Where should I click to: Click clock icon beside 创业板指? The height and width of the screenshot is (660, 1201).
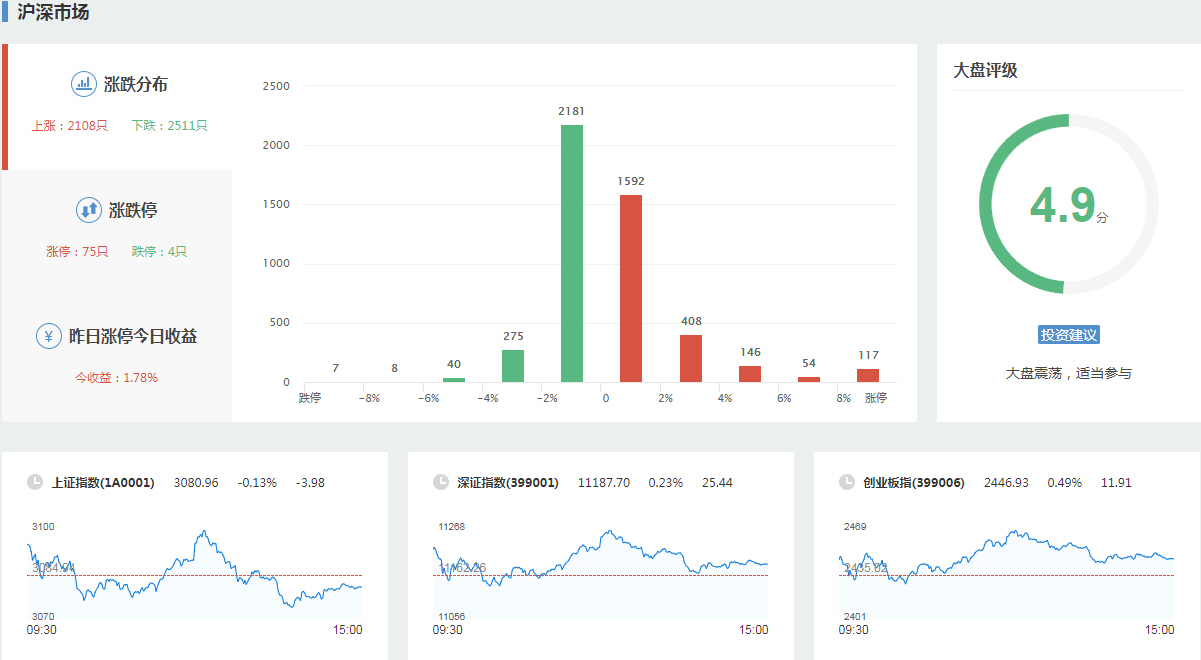847,482
